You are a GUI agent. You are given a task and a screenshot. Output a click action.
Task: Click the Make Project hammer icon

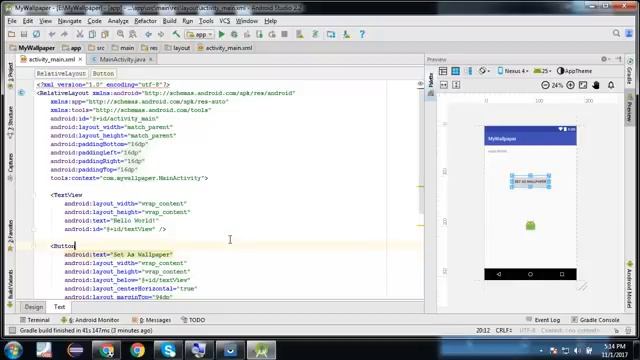176,34
